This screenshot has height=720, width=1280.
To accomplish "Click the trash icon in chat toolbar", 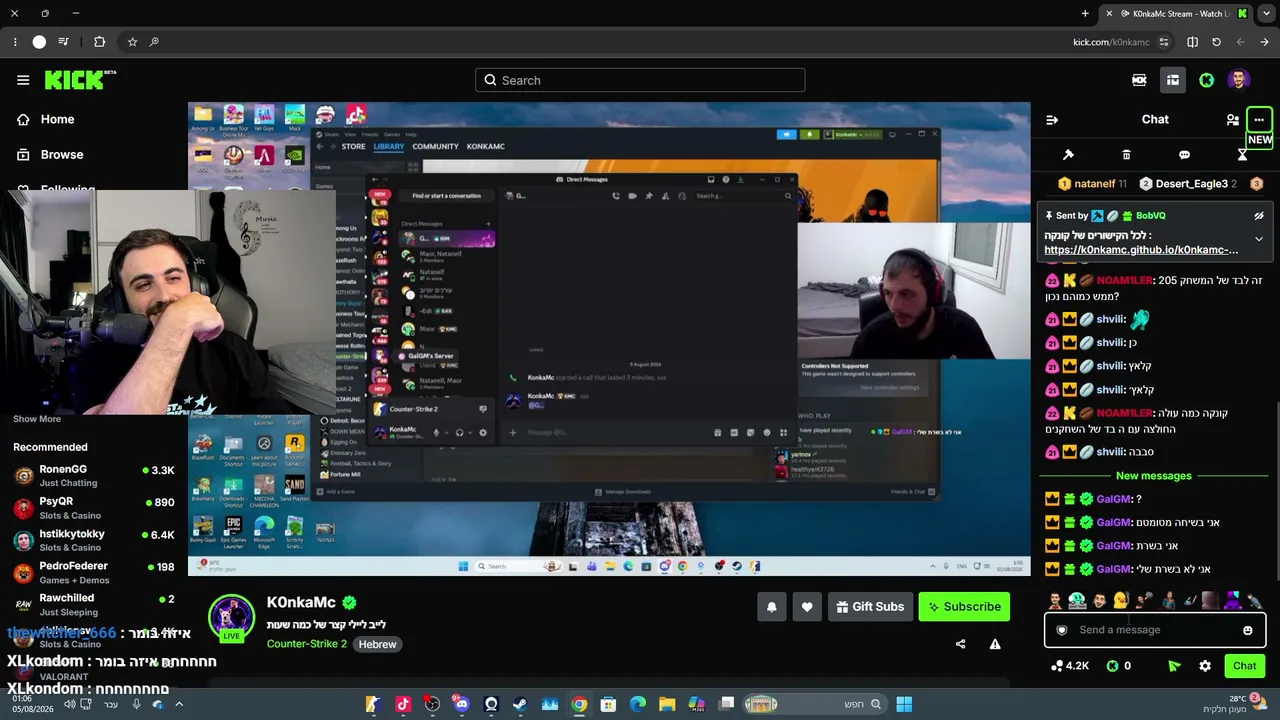I will [x=1126, y=155].
